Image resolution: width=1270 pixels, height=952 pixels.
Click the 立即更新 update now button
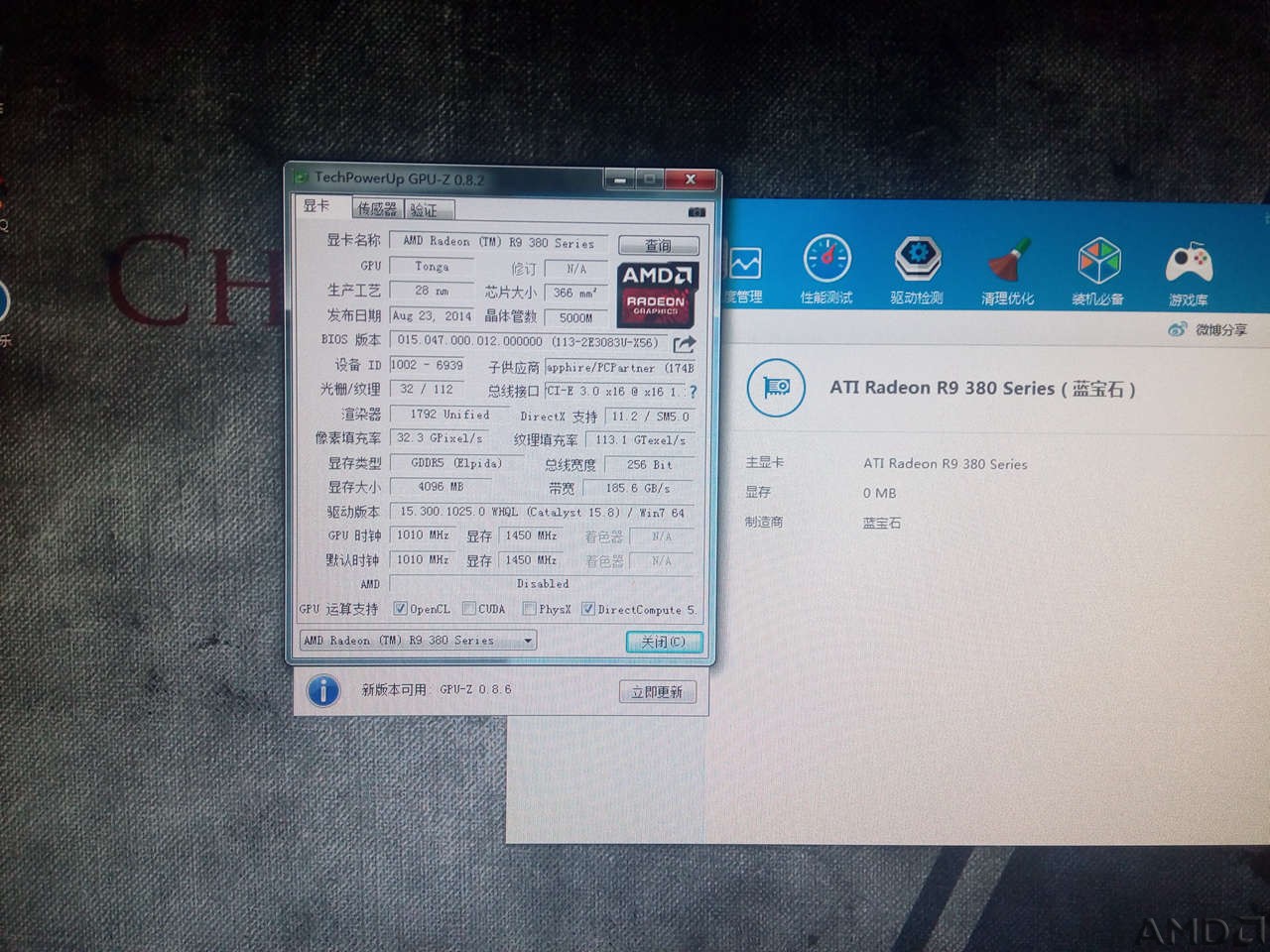(x=657, y=692)
